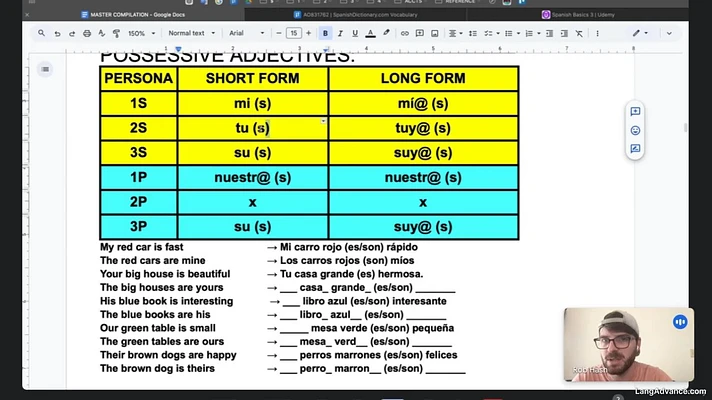Activate the paint format tool

pyautogui.click(x=116, y=33)
